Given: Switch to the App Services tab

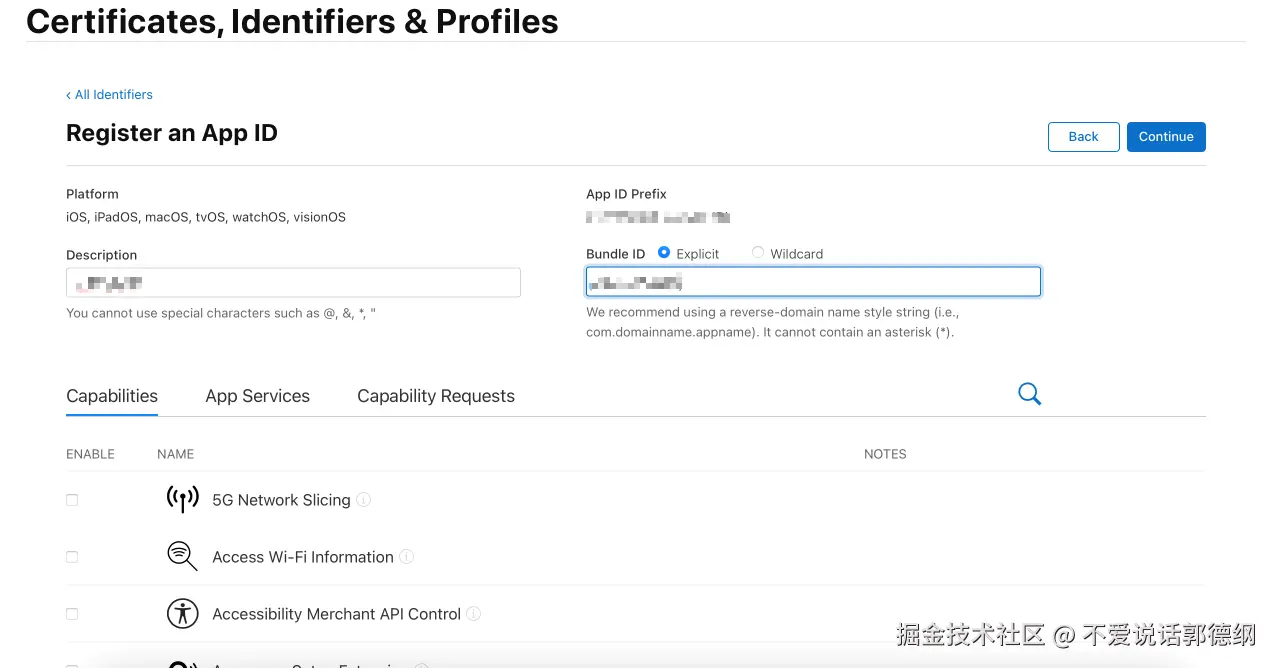Looking at the screenshot, I should (x=257, y=396).
